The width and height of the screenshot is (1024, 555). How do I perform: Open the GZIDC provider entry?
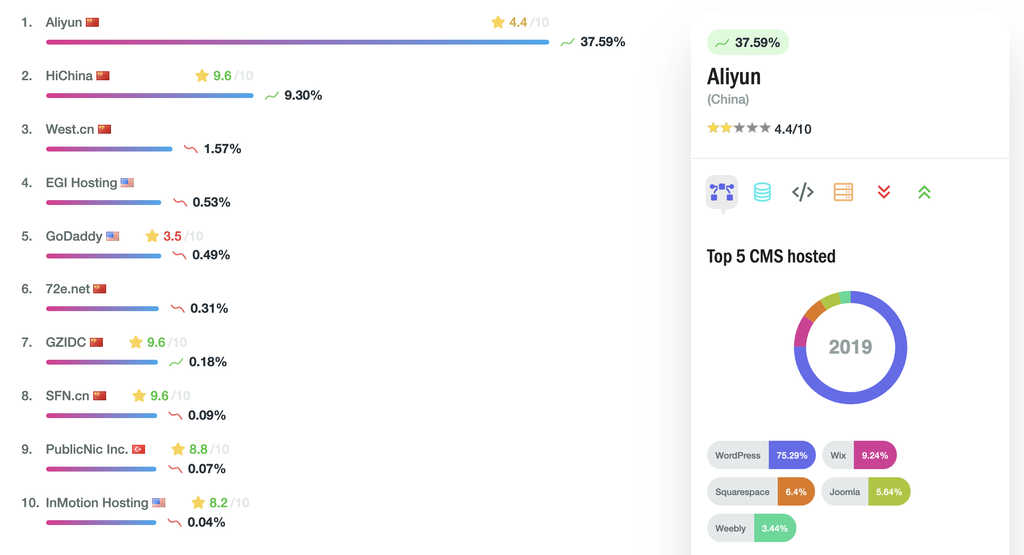click(x=66, y=342)
